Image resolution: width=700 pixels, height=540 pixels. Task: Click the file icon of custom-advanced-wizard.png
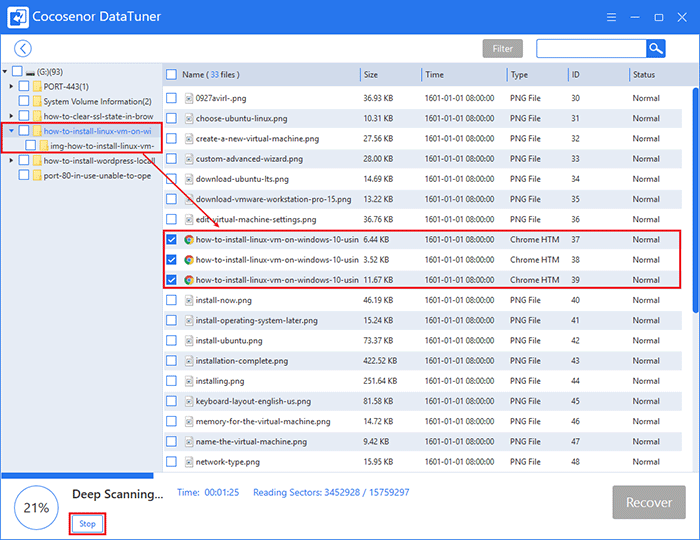(x=189, y=159)
